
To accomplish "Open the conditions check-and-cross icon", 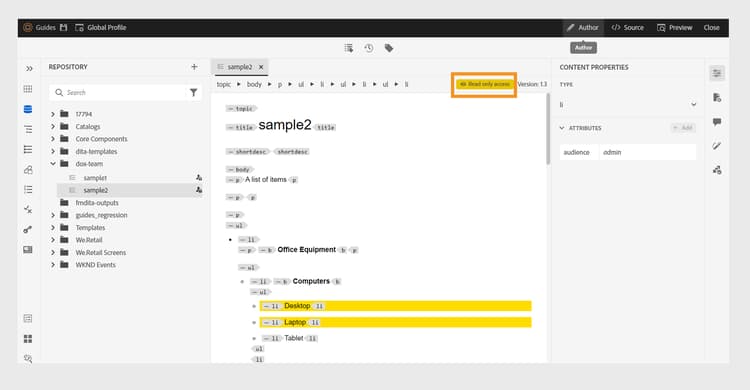I will click(x=28, y=209).
